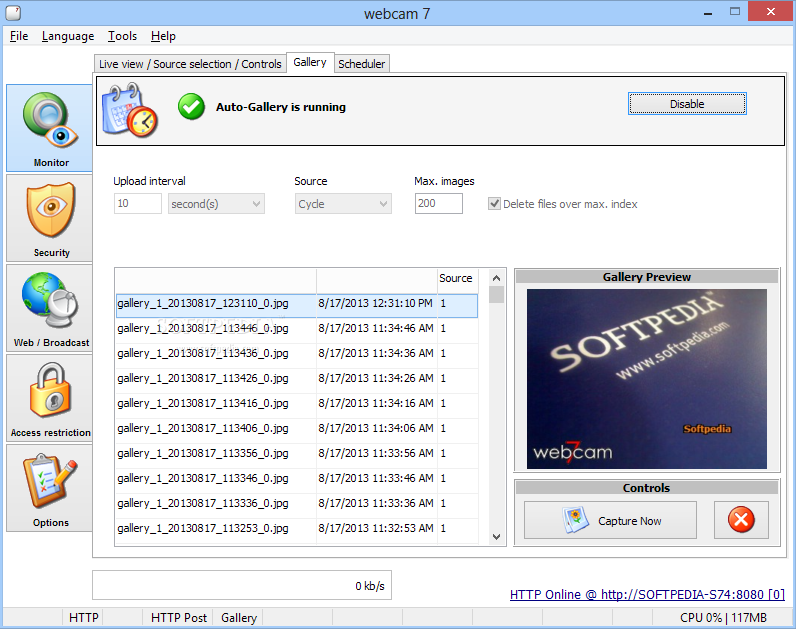Open the Language menu
The width and height of the screenshot is (796, 629).
[68, 36]
